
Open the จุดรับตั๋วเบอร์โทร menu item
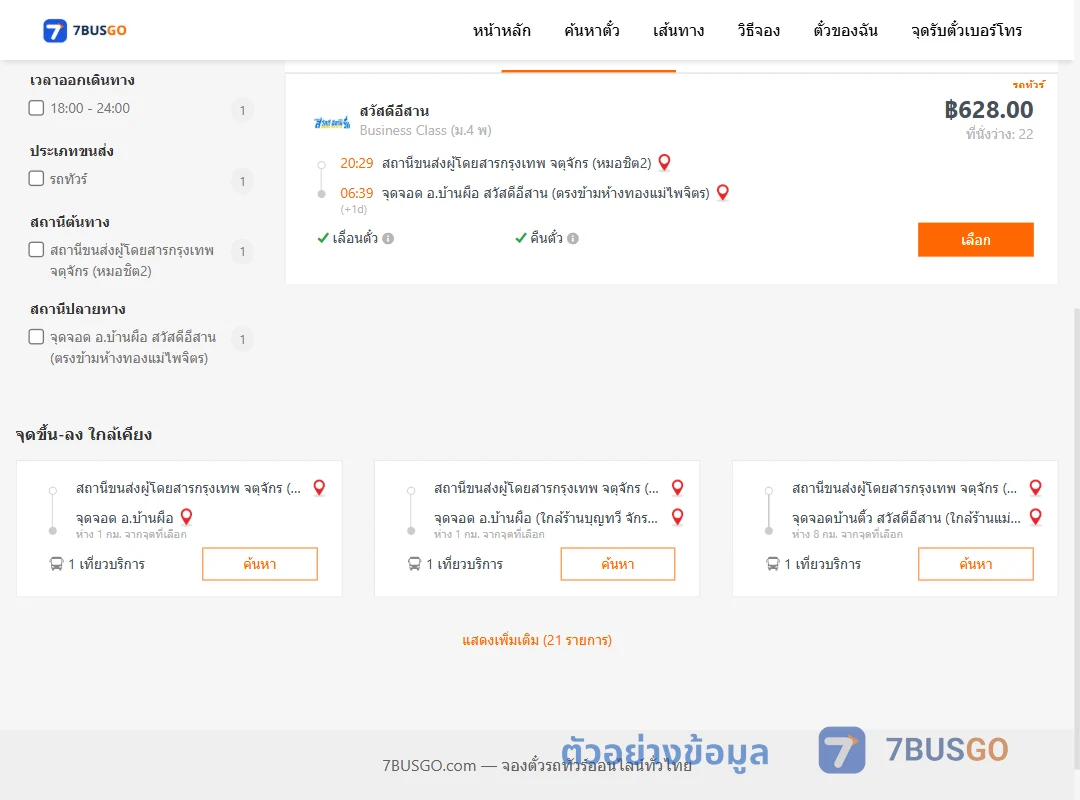pyautogui.click(x=966, y=30)
